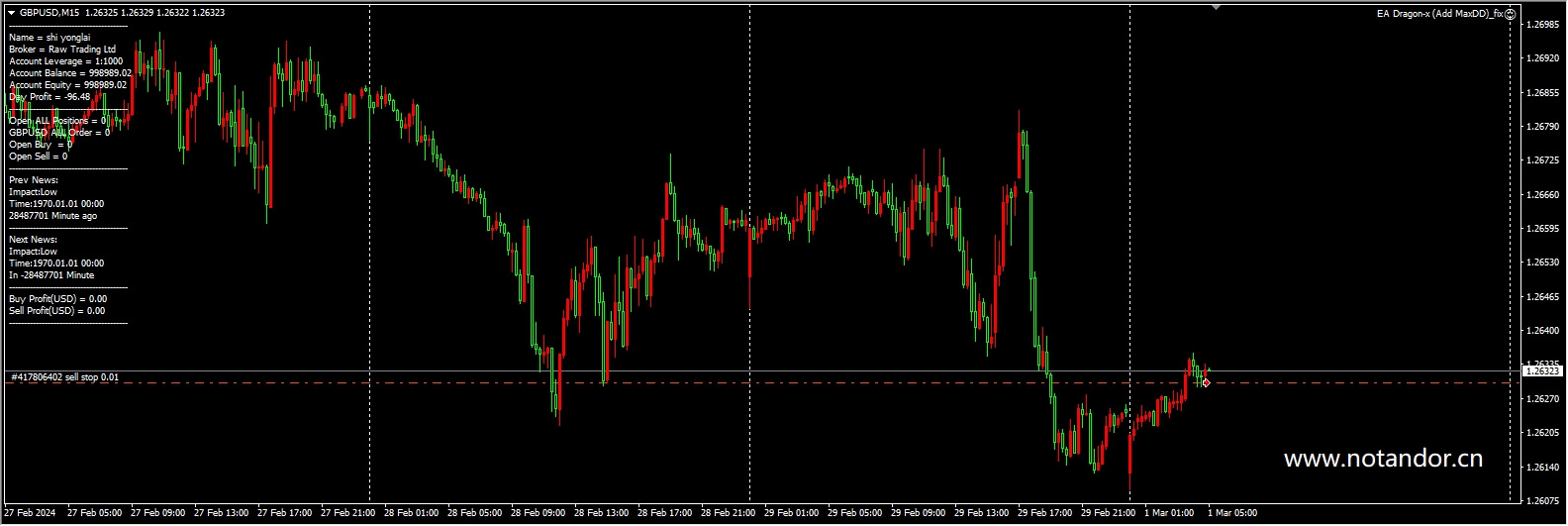This screenshot has height=526, width=1568.
Task: Click the GBPUSD,M15 chart title text
Action: click(50, 13)
